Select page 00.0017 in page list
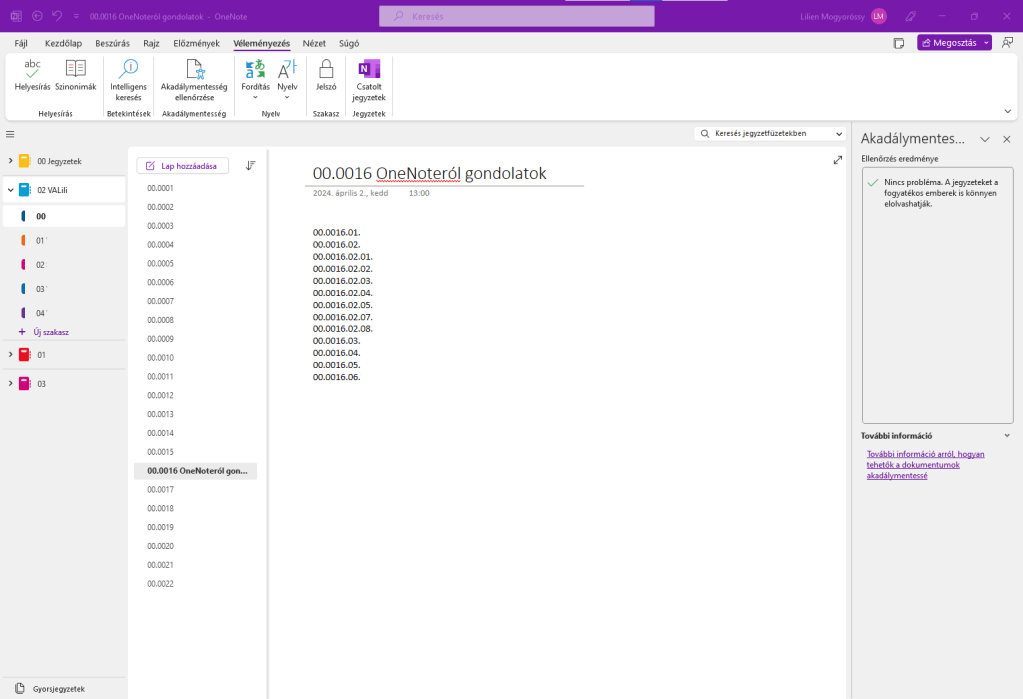Image resolution: width=1023 pixels, height=699 pixels. (x=161, y=489)
